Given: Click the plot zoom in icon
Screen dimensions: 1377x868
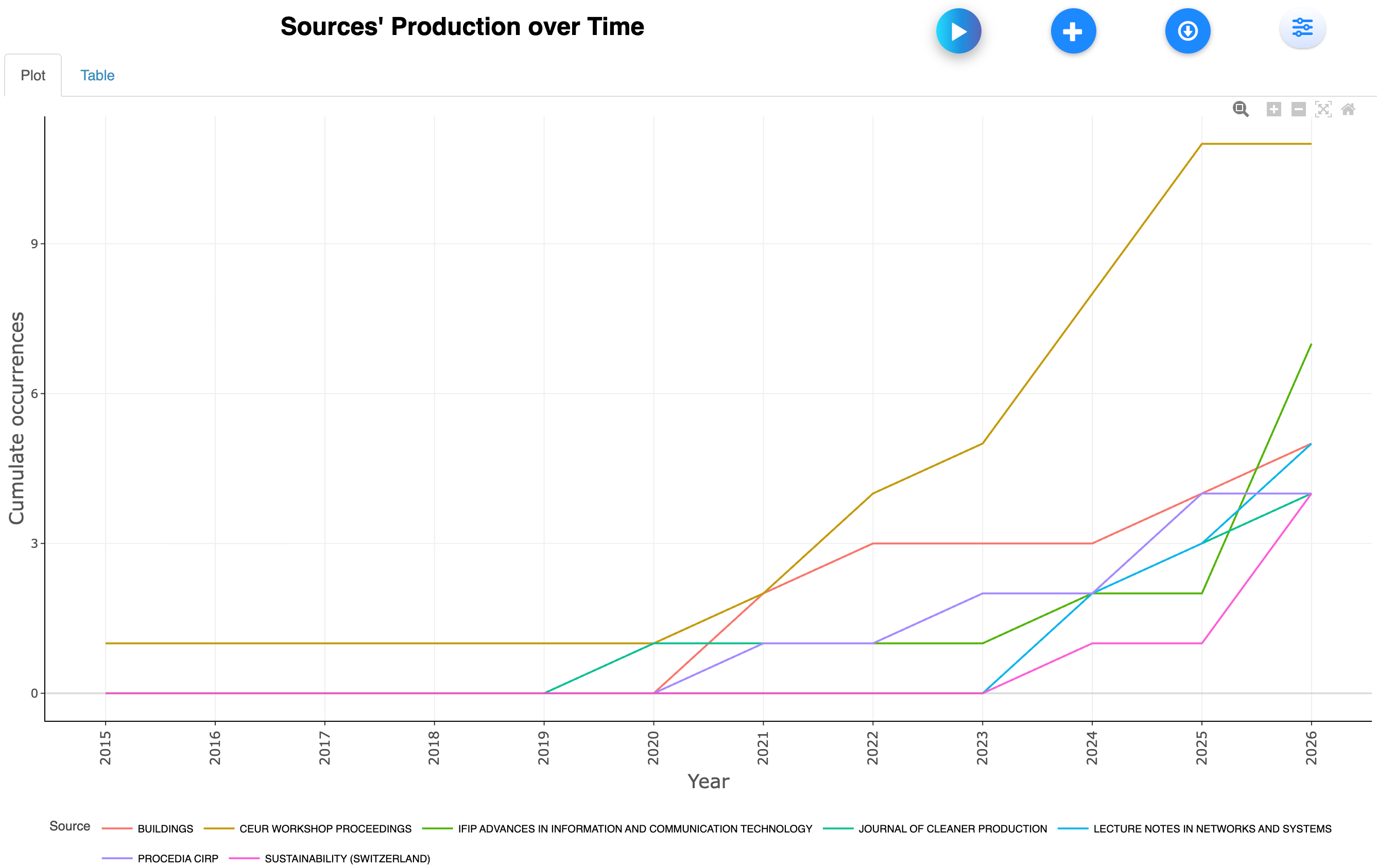Looking at the screenshot, I should tap(1273, 109).
